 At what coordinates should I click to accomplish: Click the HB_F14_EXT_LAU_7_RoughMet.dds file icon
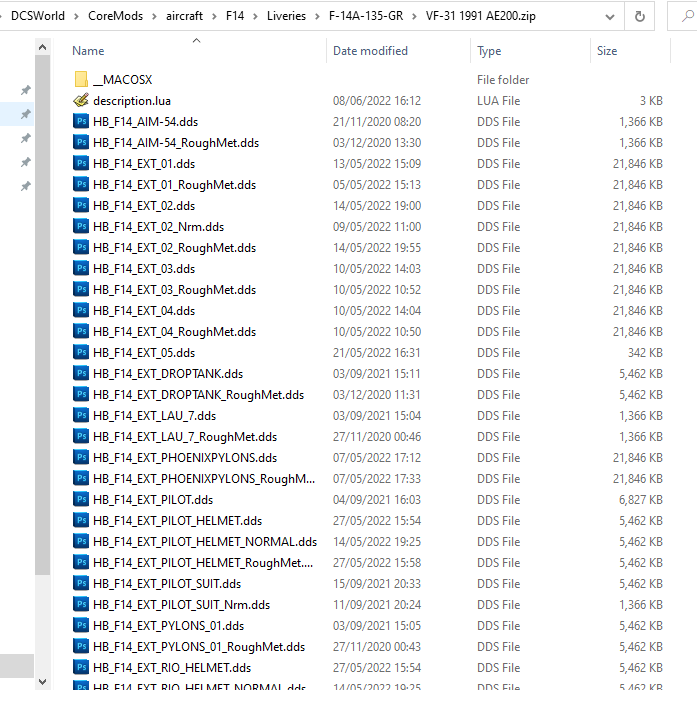pos(81,437)
